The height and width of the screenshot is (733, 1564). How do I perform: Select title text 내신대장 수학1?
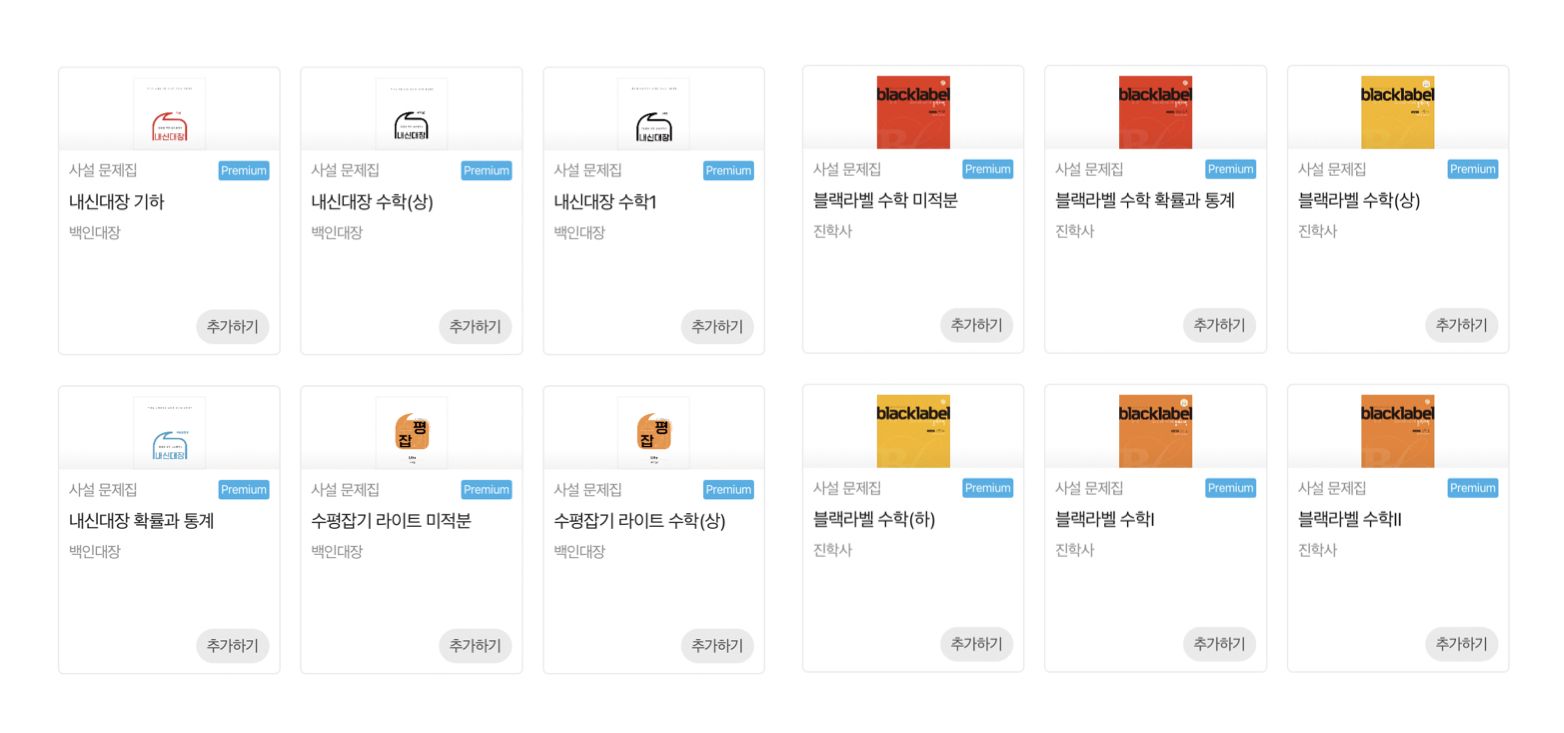[605, 202]
